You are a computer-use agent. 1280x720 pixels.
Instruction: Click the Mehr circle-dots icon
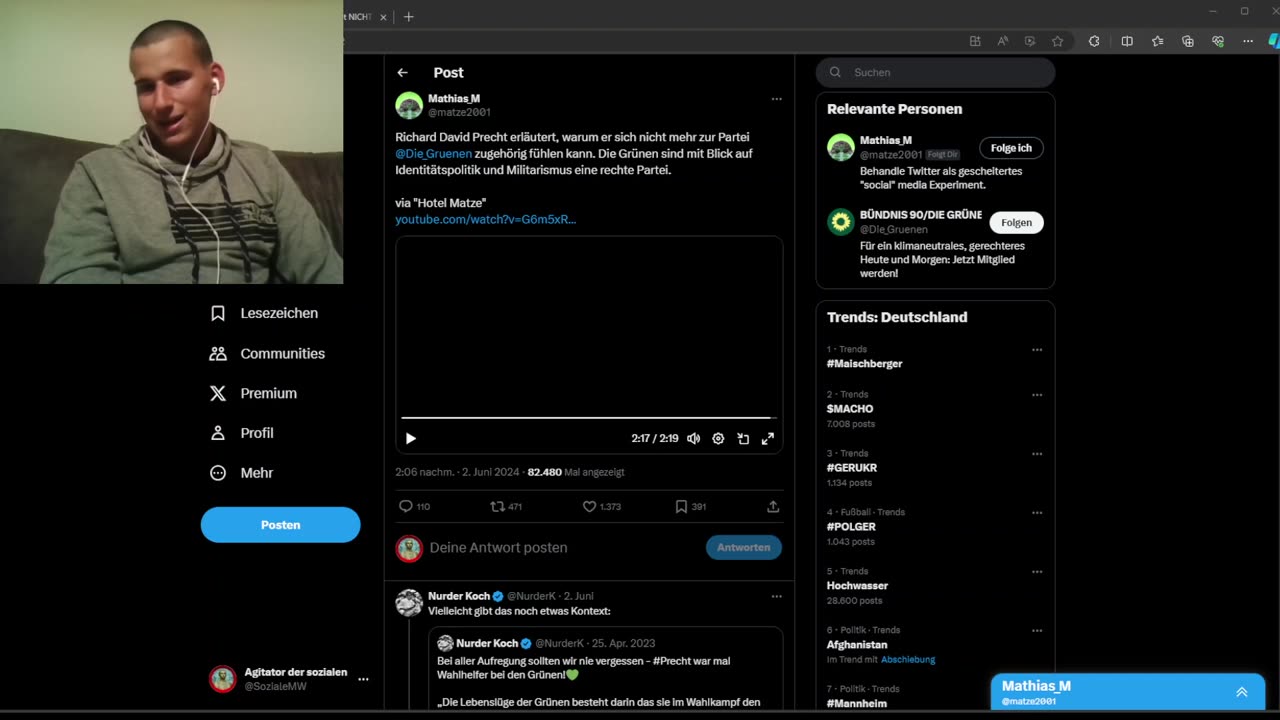tap(218, 473)
